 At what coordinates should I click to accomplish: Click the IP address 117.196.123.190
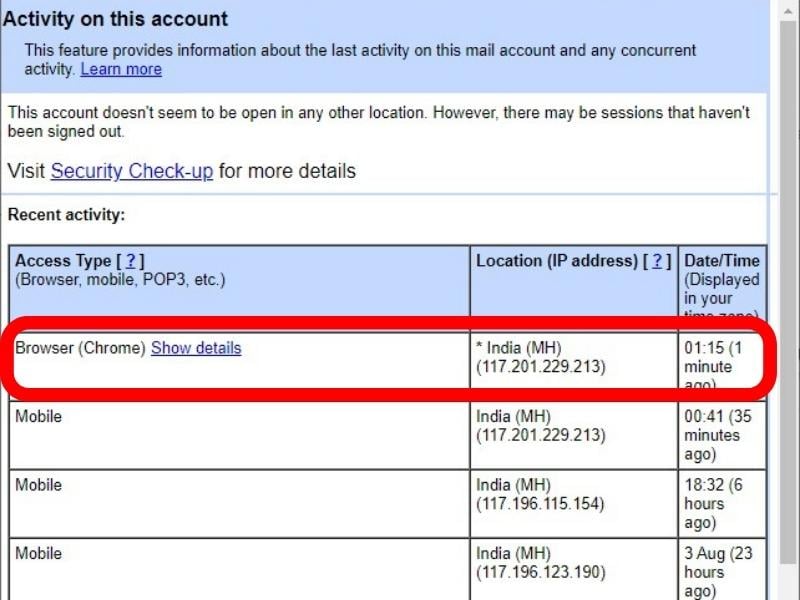[x=541, y=572]
